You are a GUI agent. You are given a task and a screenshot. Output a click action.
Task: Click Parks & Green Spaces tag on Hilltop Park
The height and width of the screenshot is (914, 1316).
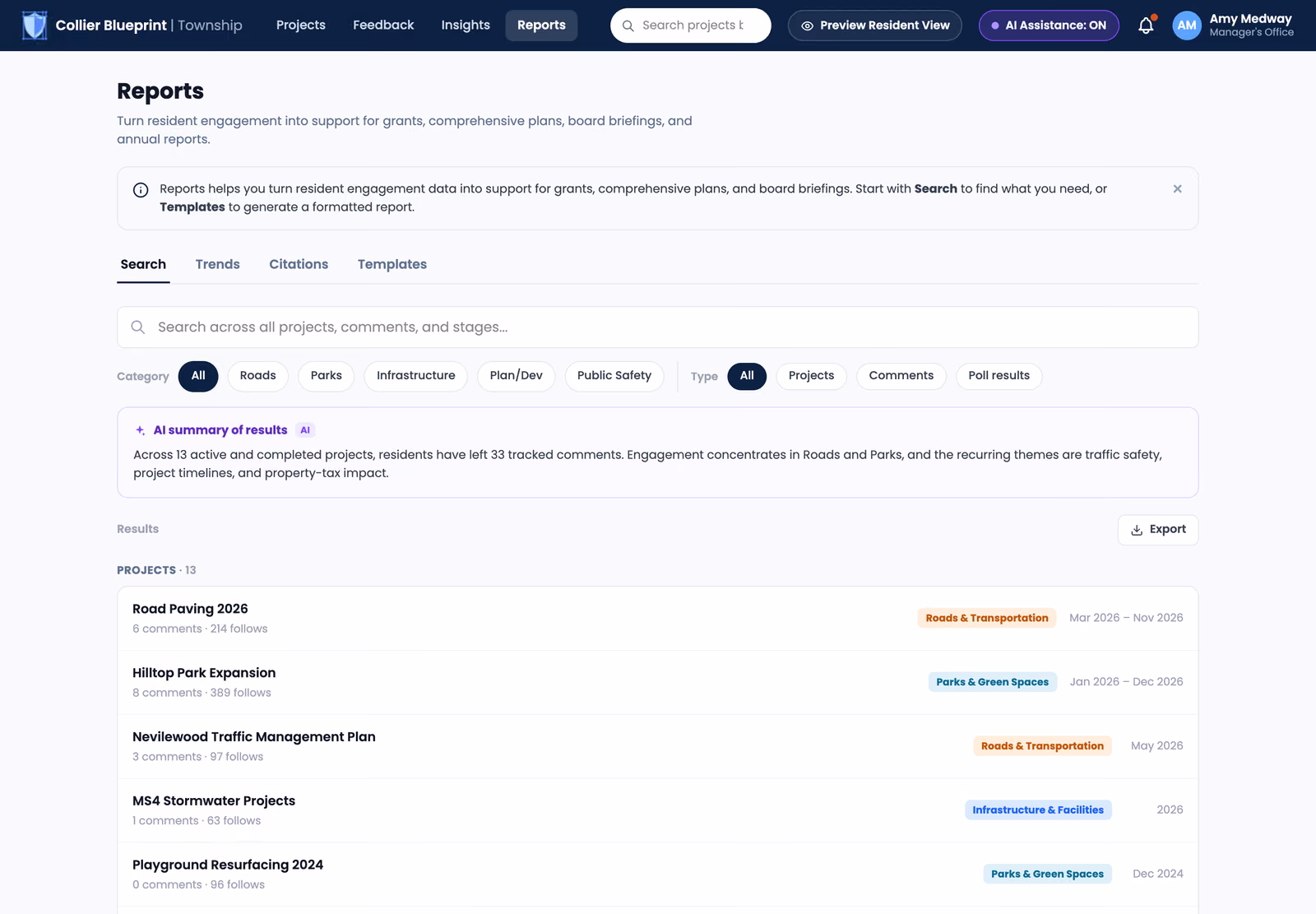(x=992, y=682)
